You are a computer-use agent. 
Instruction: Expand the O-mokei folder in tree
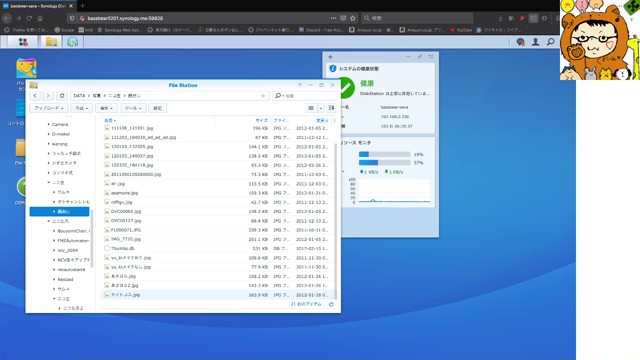click(49, 134)
